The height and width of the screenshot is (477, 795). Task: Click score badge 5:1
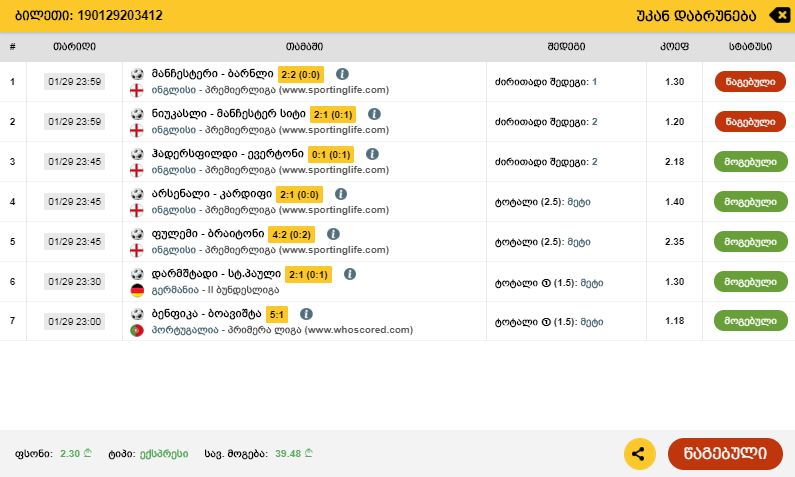(277, 314)
